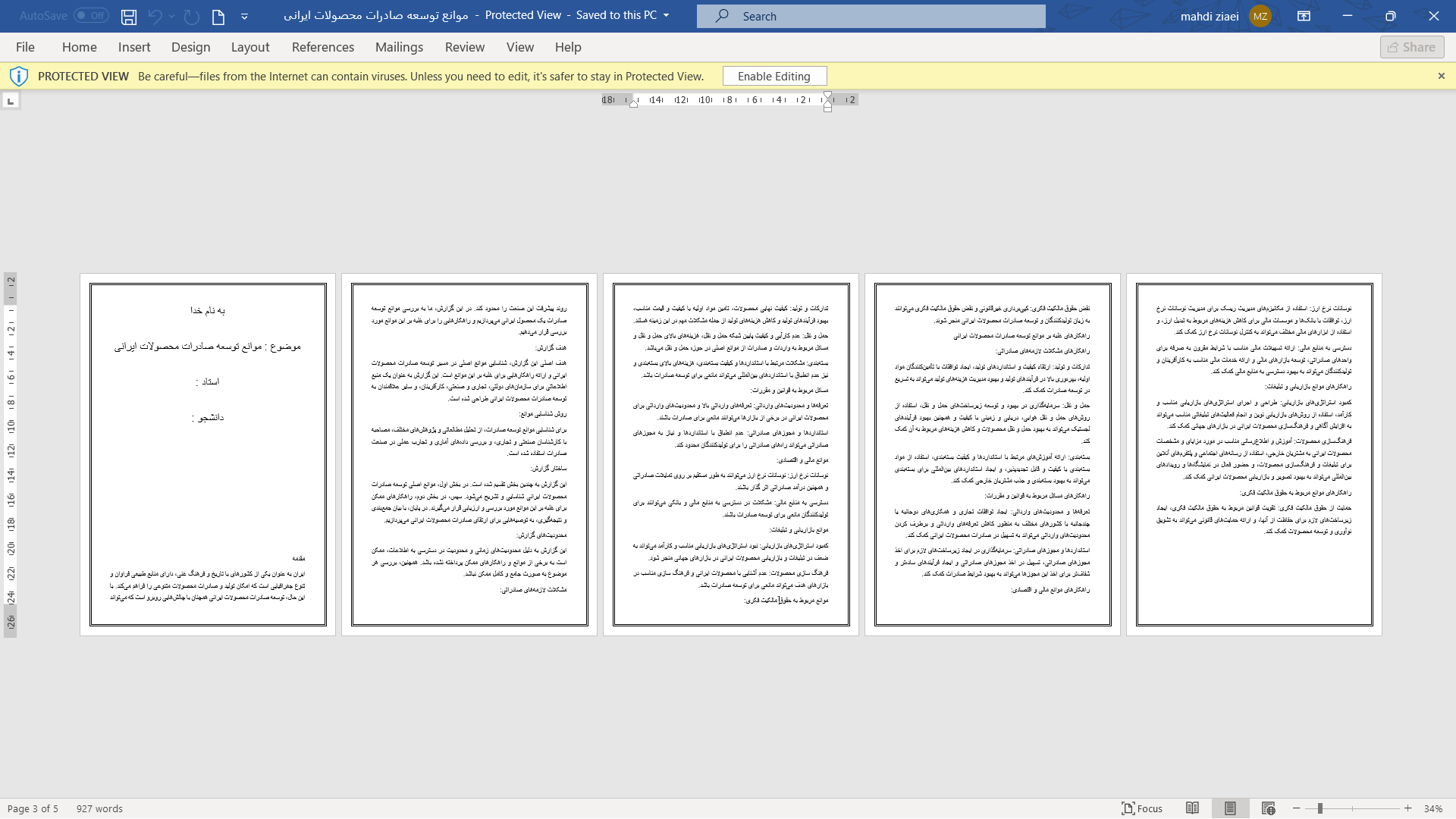The width and height of the screenshot is (1456, 819).
Task: Click the third document page
Action: [x=731, y=454]
